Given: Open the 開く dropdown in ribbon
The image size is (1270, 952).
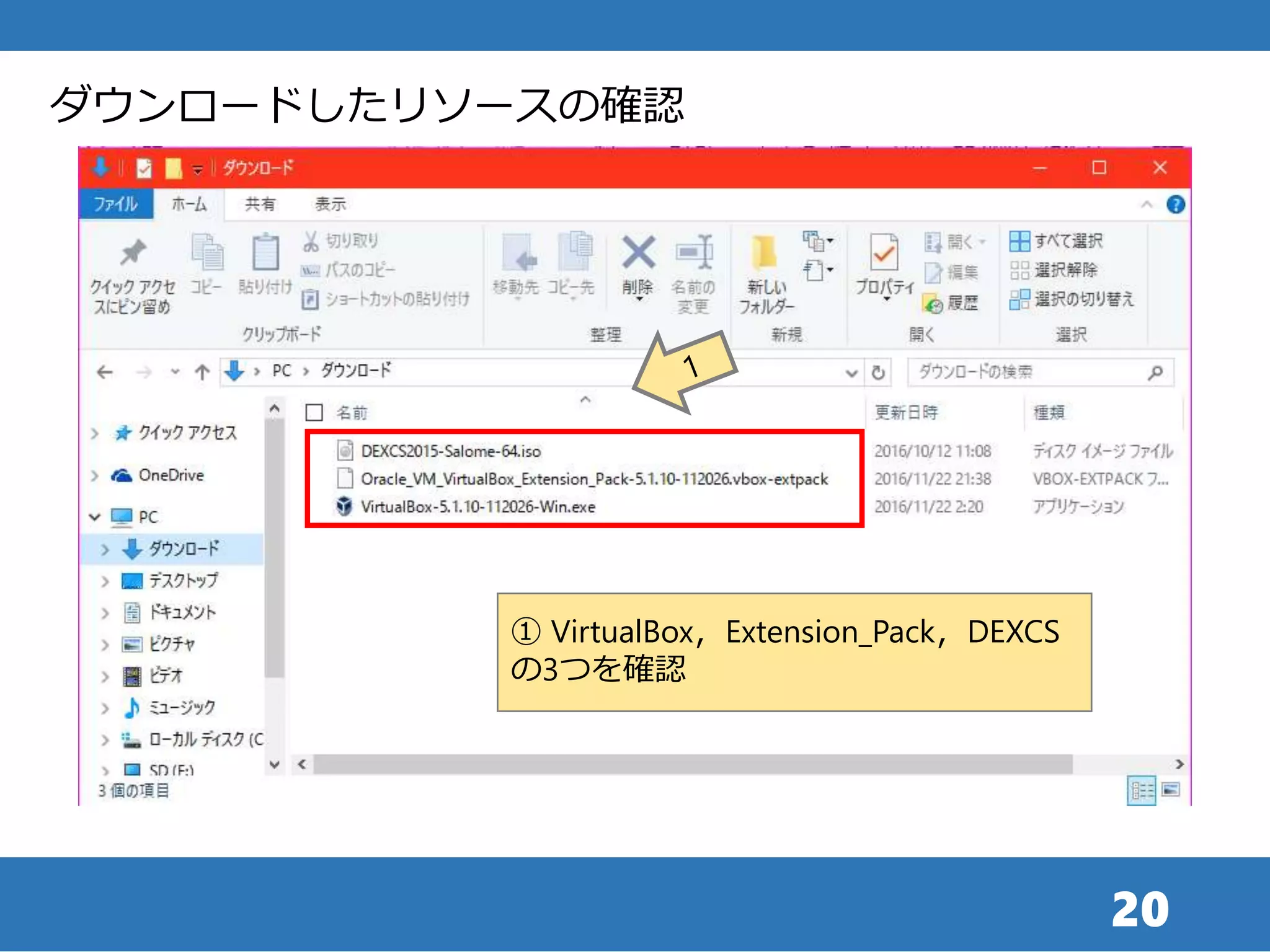Looking at the screenshot, I should pos(955,242).
